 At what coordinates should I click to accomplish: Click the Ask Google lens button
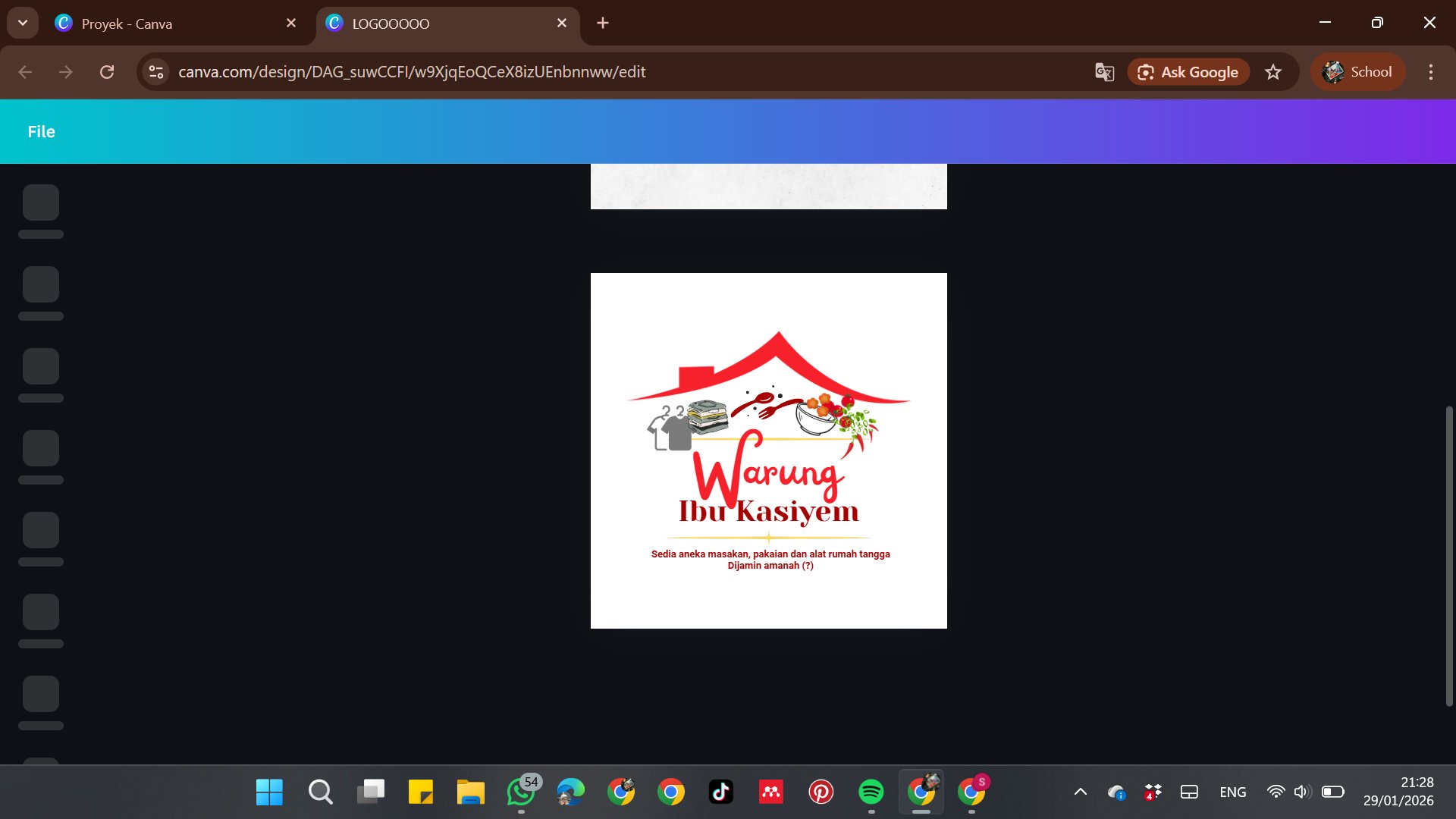tap(1188, 72)
